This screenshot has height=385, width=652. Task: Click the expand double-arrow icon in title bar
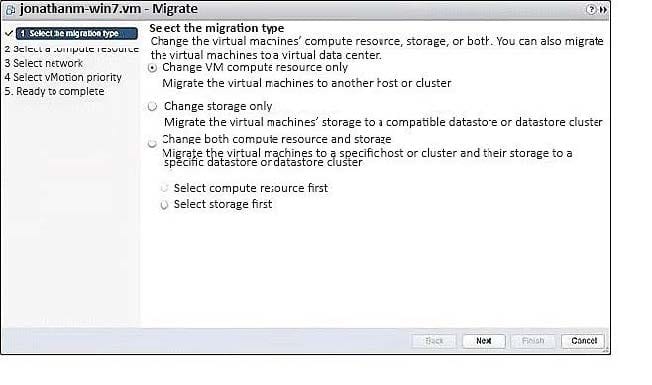coord(603,10)
